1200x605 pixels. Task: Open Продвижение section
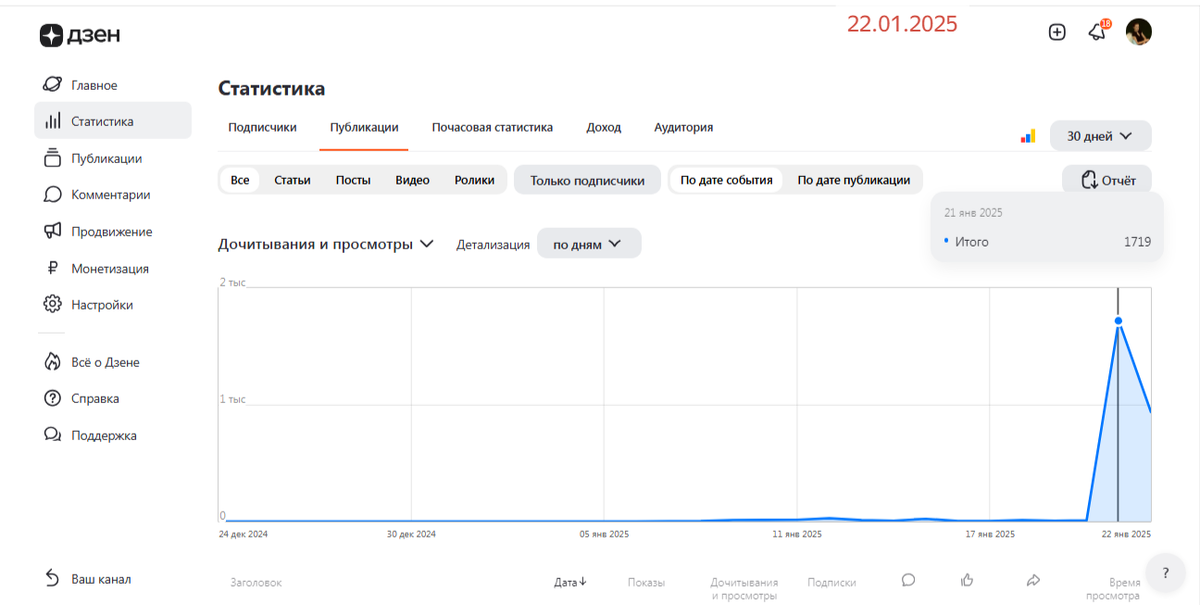[x=112, y=231]
